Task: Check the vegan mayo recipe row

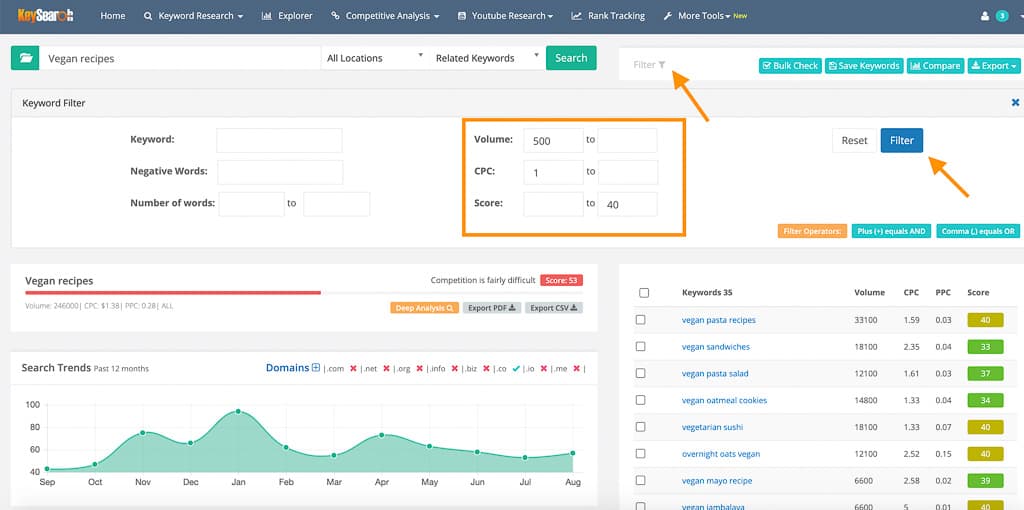Action: [641, 481]
